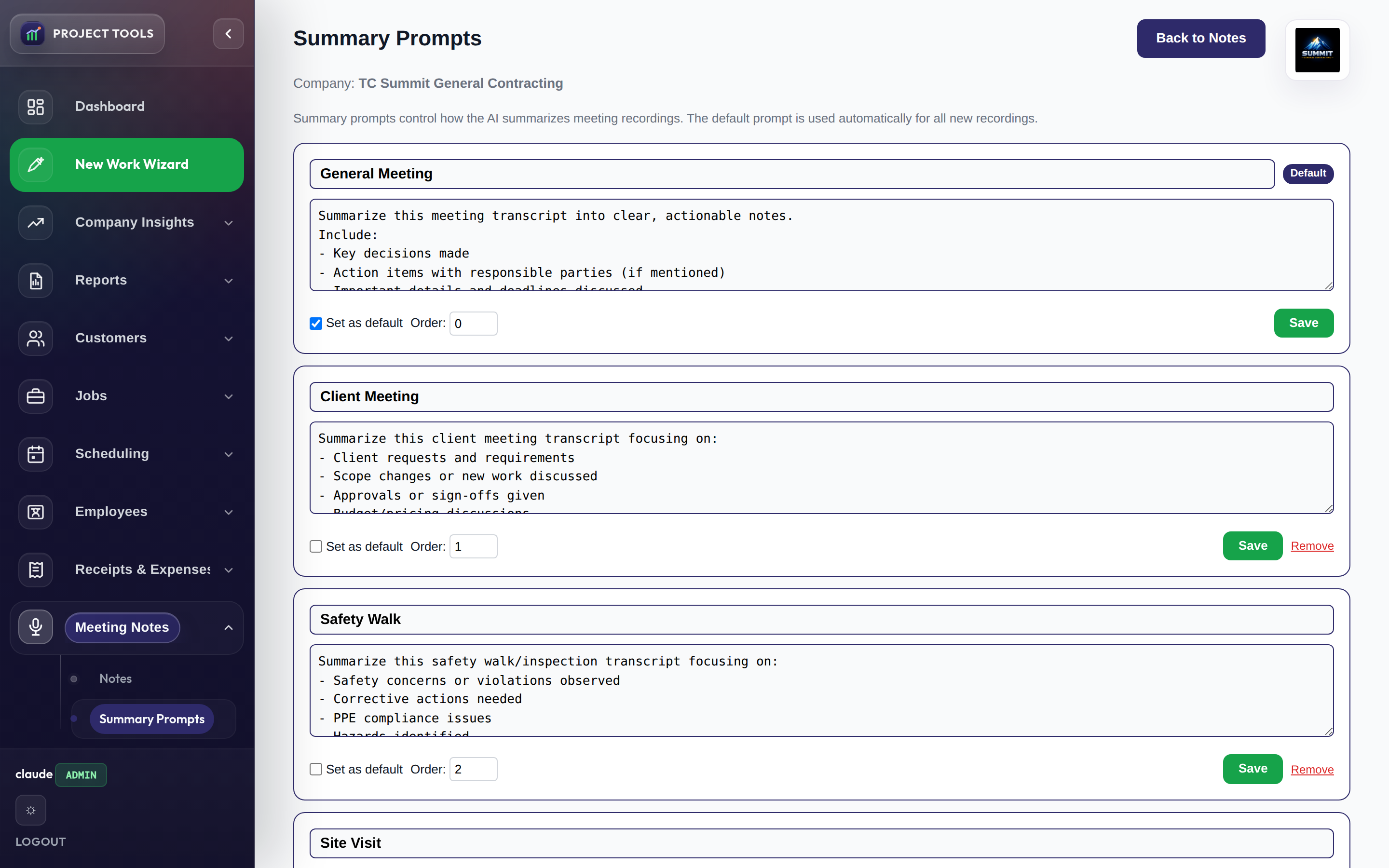This screenshot has width=1389, height=868.
Task: Click the Company Insights trend icon
Action: tap(36, 223)
